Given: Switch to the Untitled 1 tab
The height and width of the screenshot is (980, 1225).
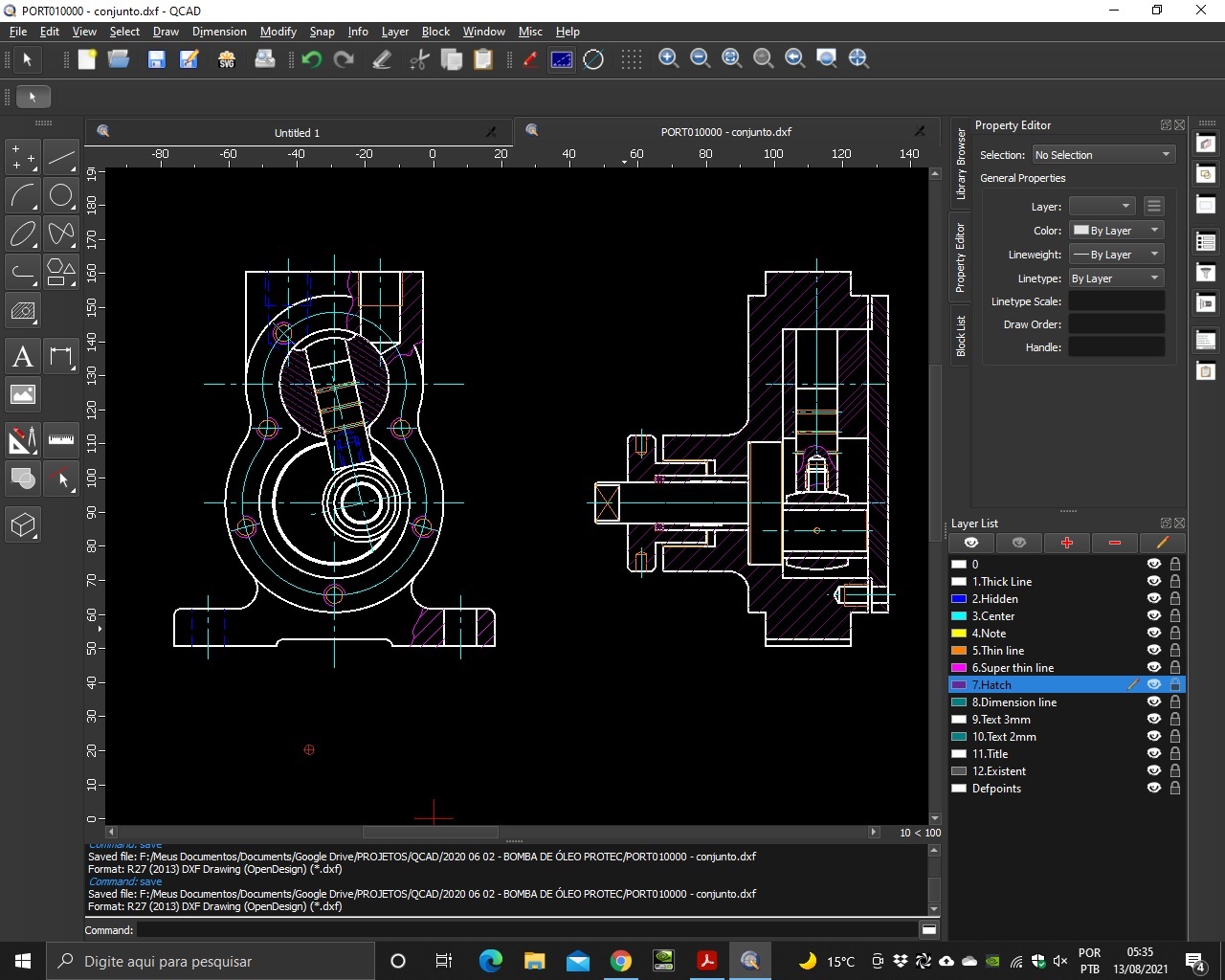Looking at the screenshot, I should pos(297,133).
